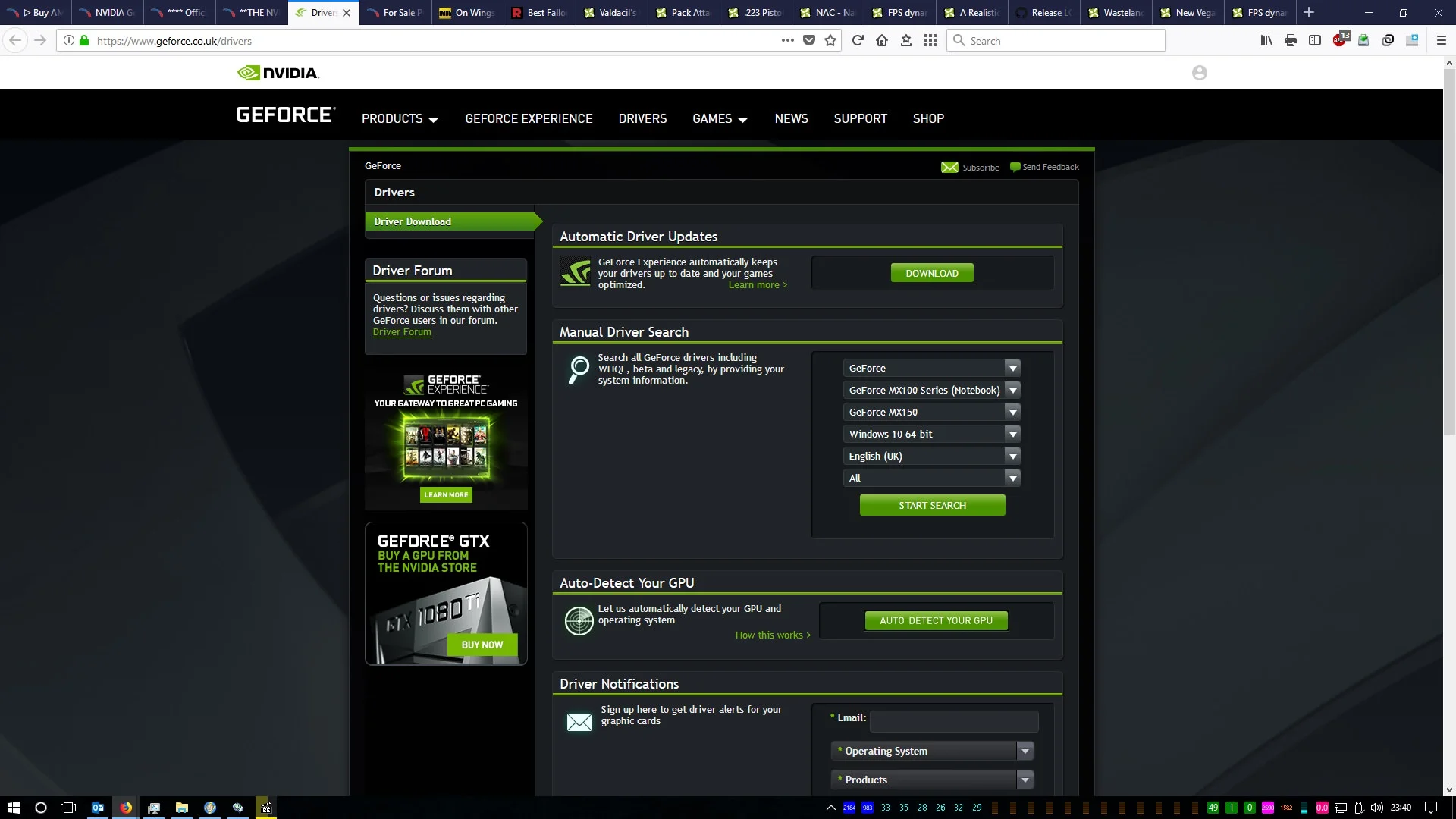
Task: Toggle the sidebar view icon
Action: [x=1315, y=40]
